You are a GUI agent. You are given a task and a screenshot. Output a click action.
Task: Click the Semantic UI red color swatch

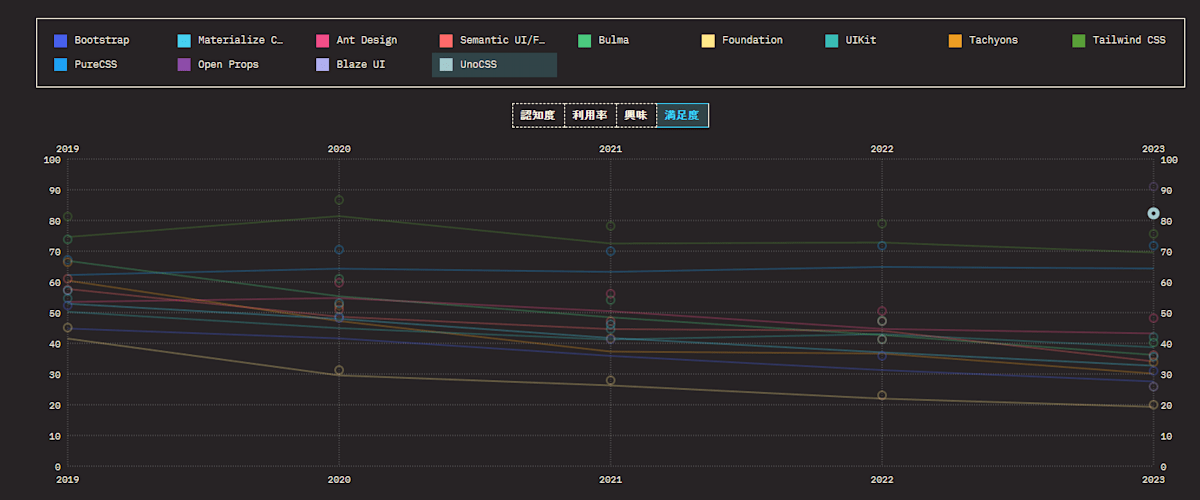pos(446,41)
